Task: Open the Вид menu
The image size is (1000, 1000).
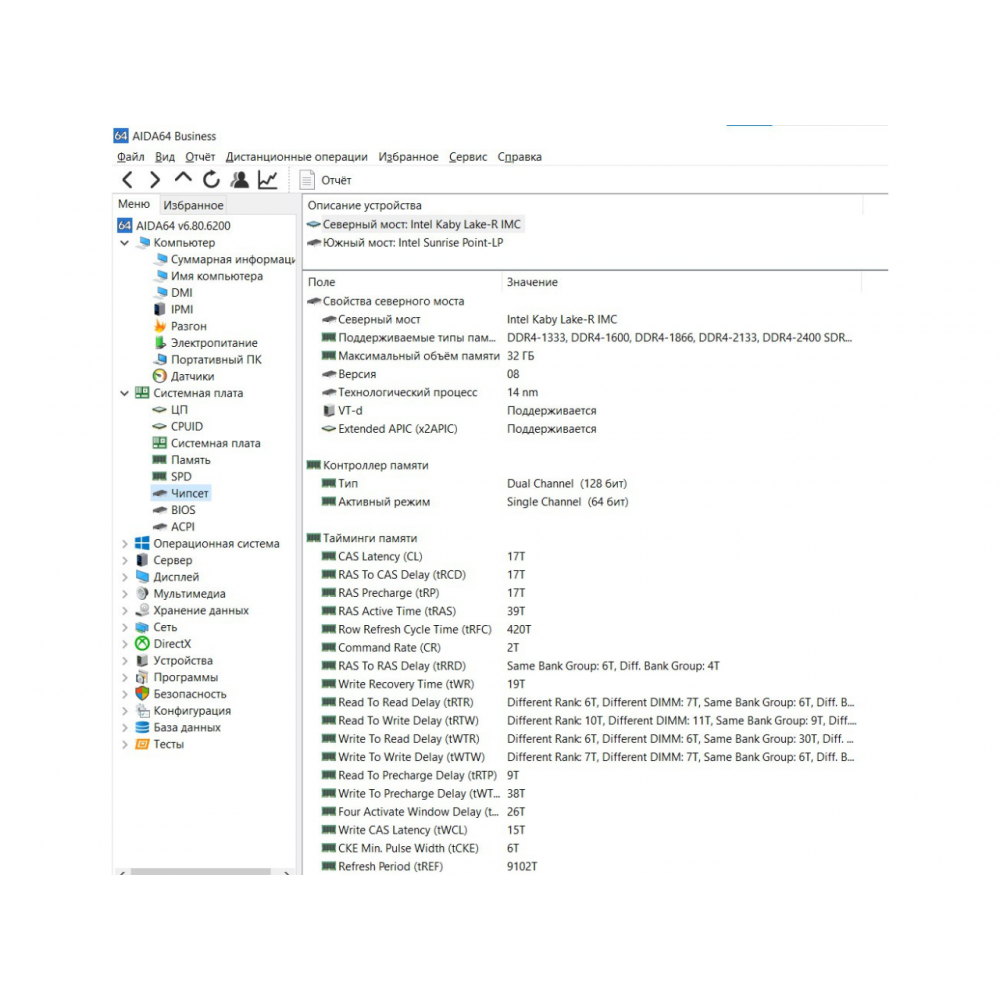Action: pos(165,157)
